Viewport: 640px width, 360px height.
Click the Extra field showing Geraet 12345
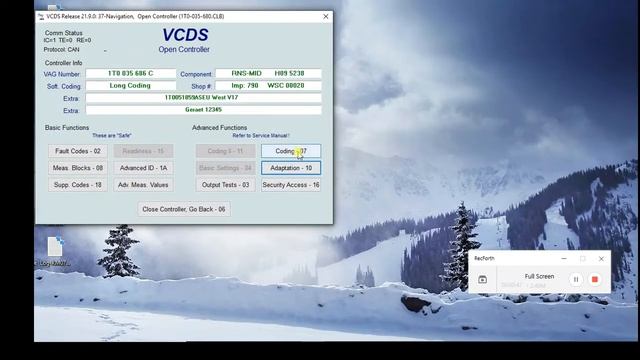click(203, 110)
